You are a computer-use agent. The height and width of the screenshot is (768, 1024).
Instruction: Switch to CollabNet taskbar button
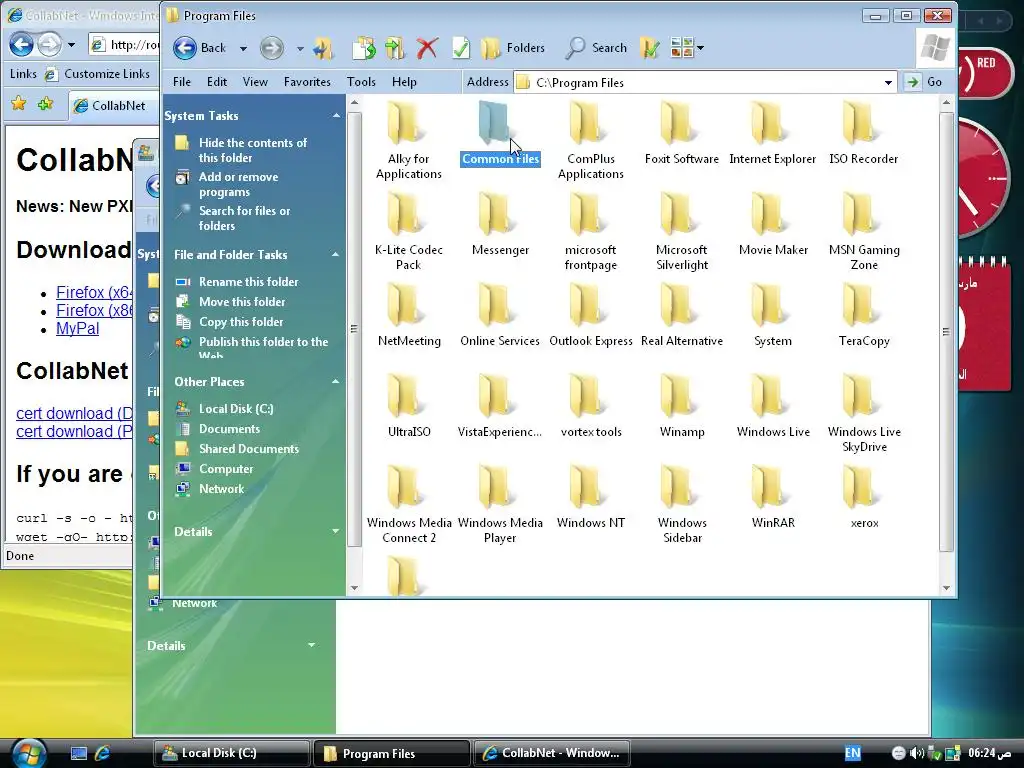tap(551, 753)
